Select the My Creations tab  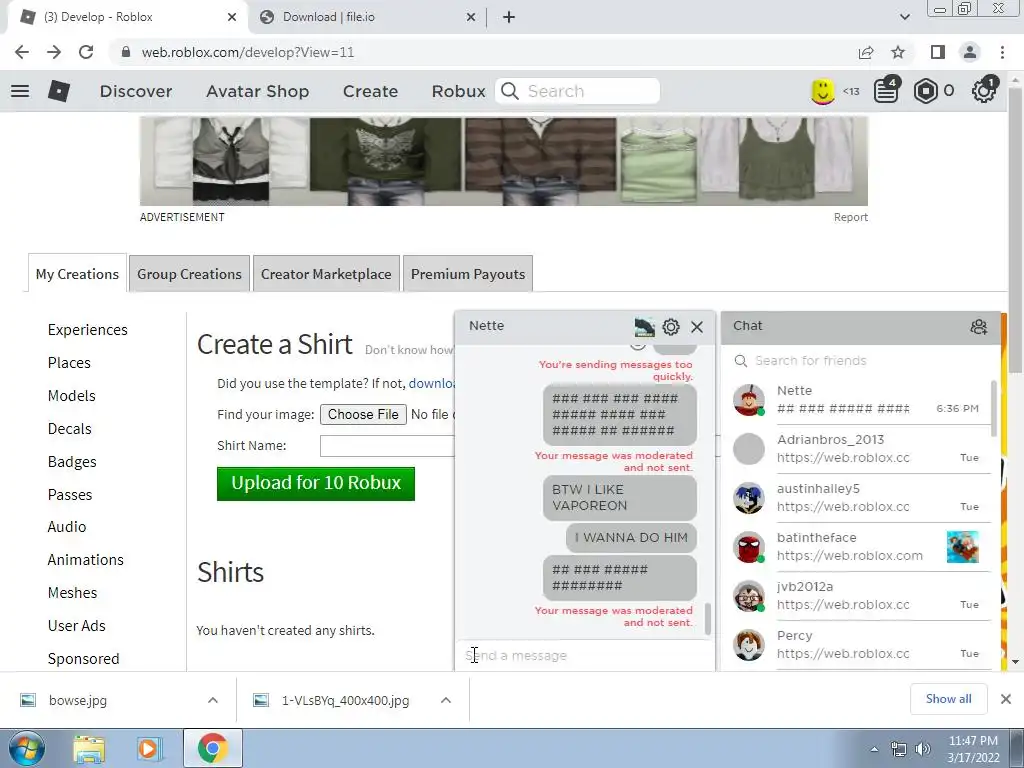pos(77,274)
